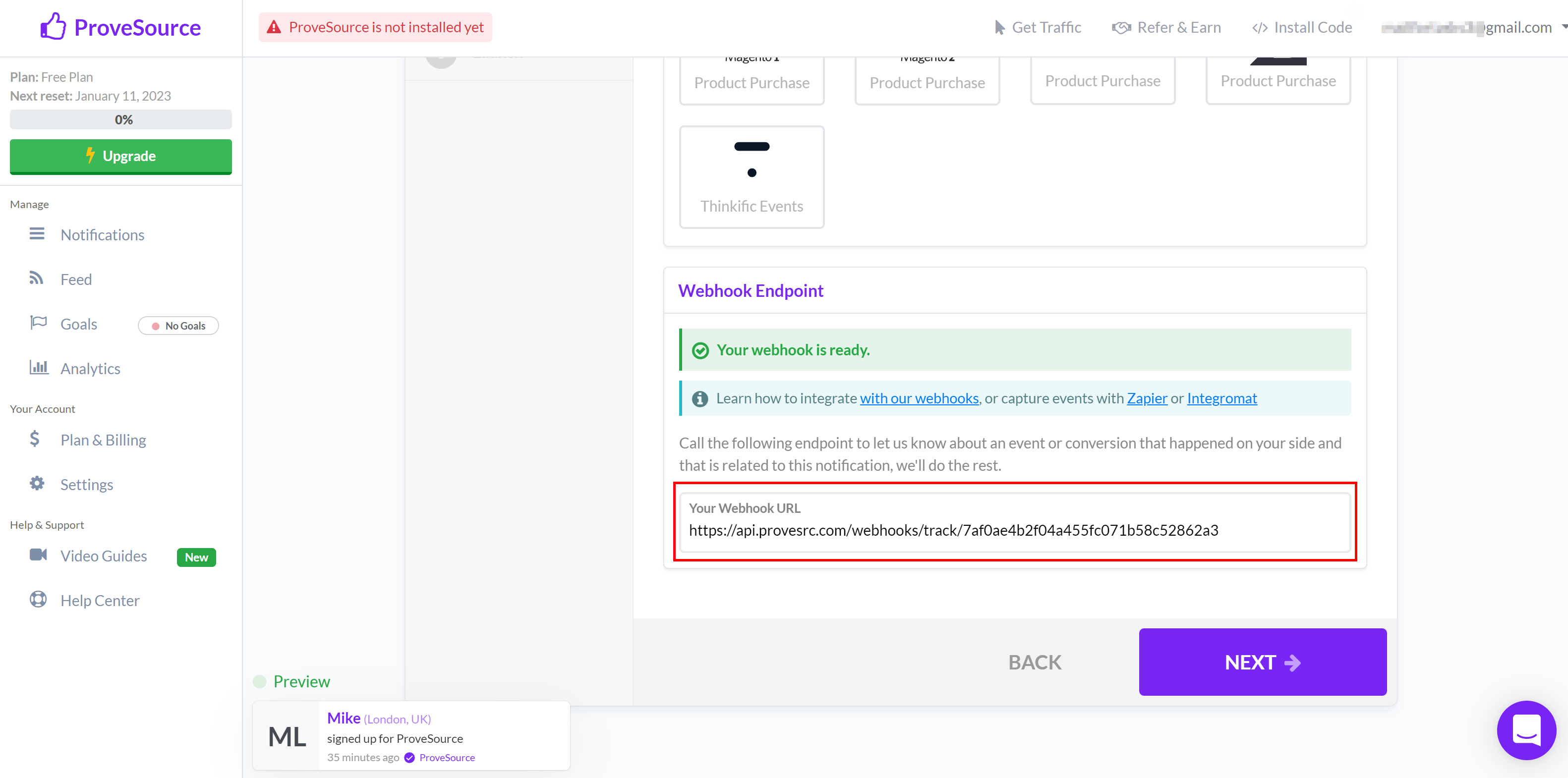Open the Thinkific Events integration
The image size is (1568, 778).
[752, 177]
